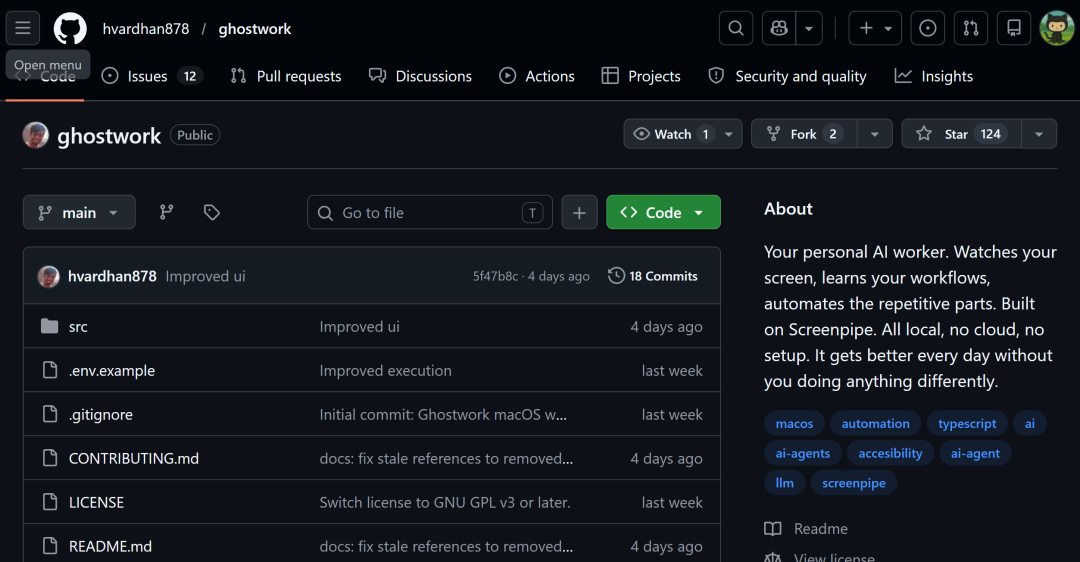Open src row commit message Improved ui
This screenshot has width=1080, height=562.
[360, 326]
